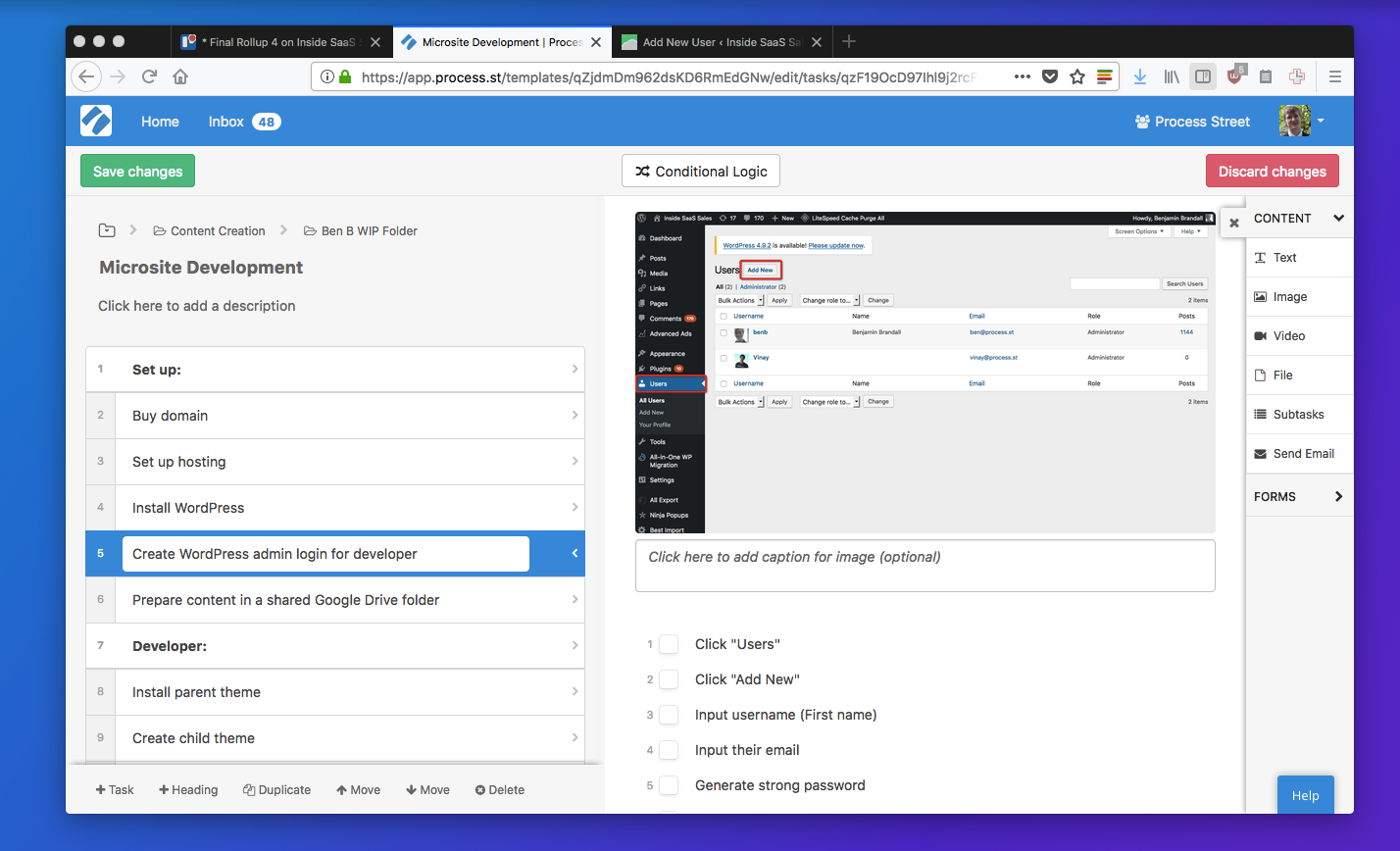Open new browser tab plus button
The width and height of the screenshot is (1400, 851).
click(x=849, y=41)
